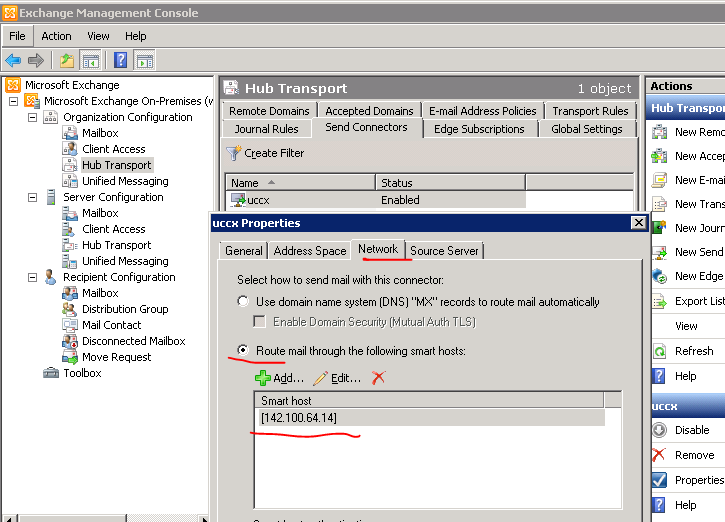
Task: Click the red X Remove icon in Actions
Action: coord(659,454)
